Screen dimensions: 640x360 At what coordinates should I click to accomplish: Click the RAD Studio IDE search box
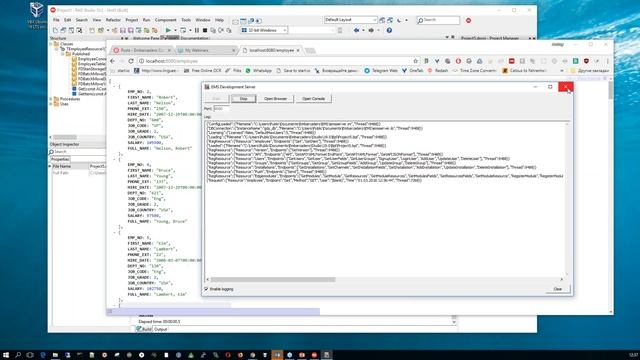pos(438,20)
